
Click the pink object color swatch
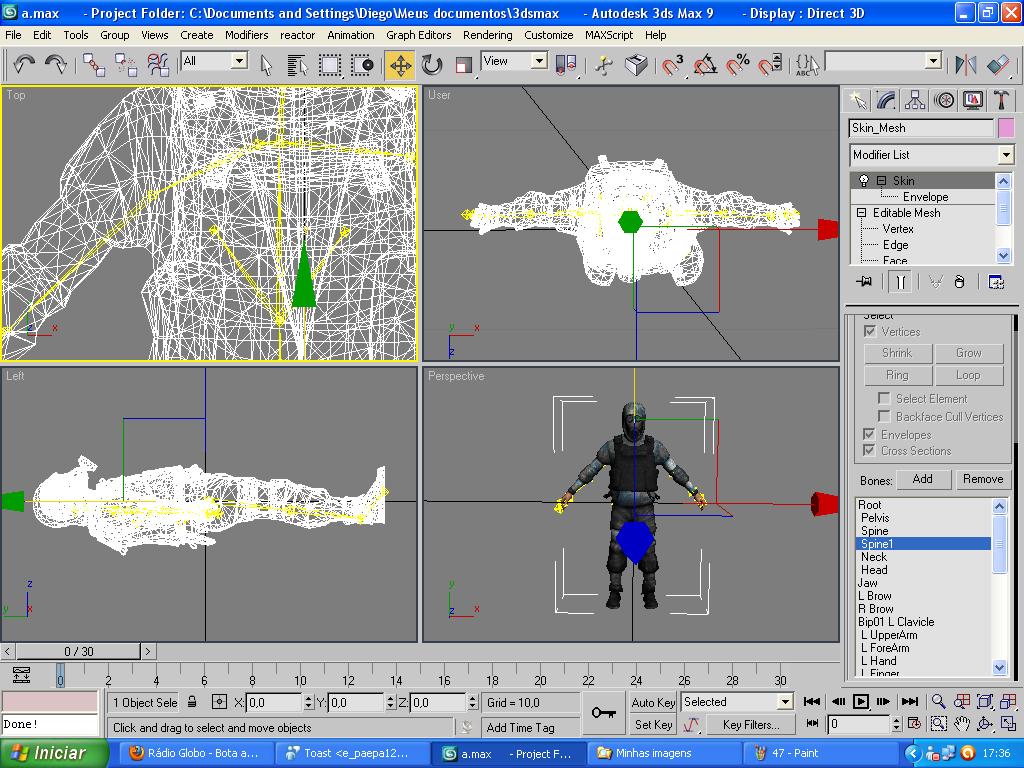(1005, 128)
